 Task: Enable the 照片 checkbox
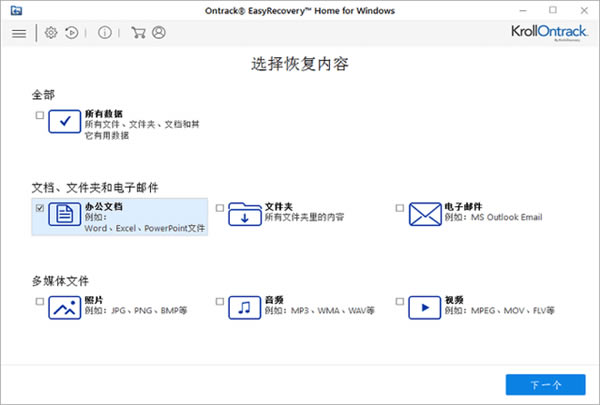click(39, 301)
